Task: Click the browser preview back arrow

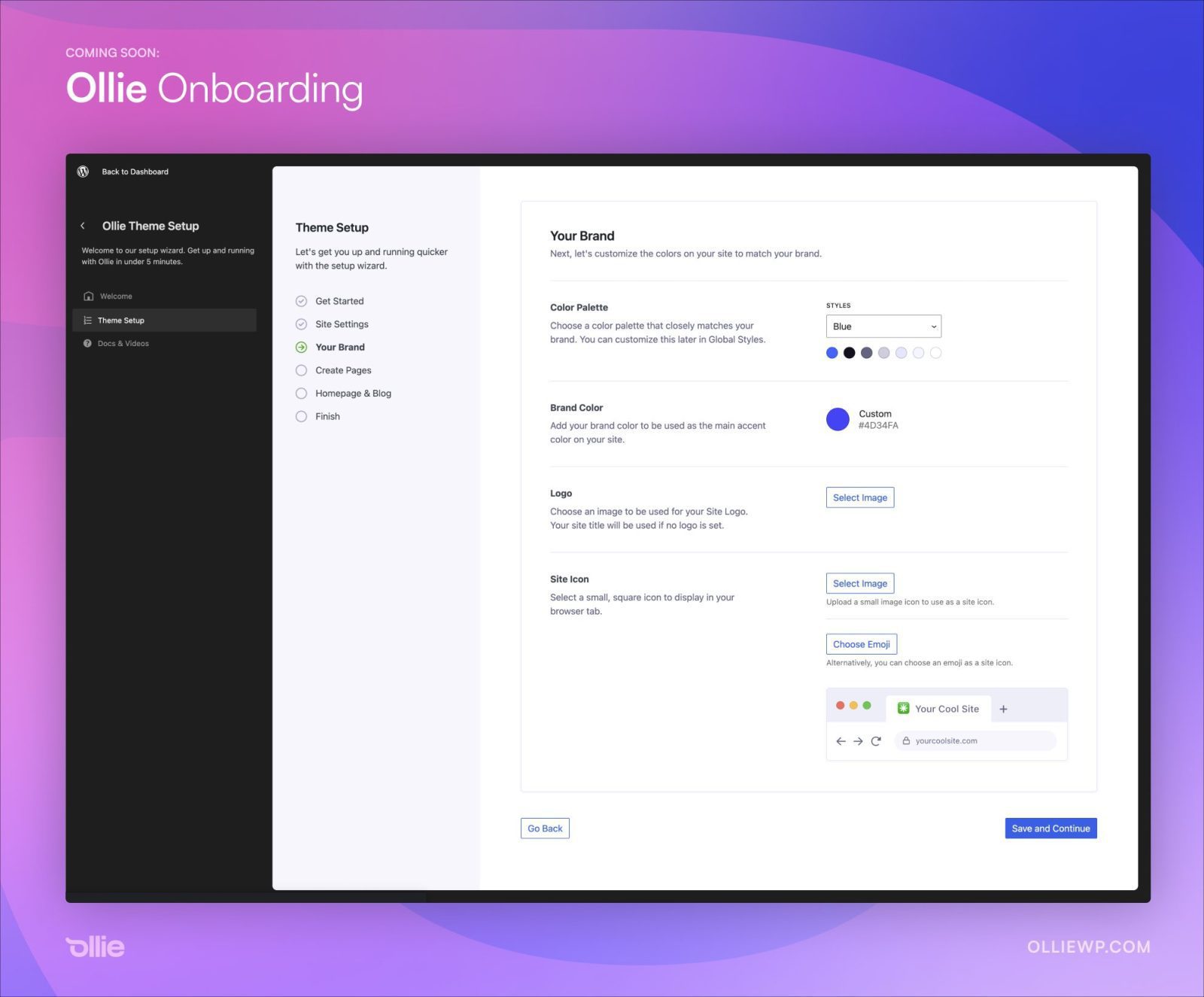Action: click(841, 741)
